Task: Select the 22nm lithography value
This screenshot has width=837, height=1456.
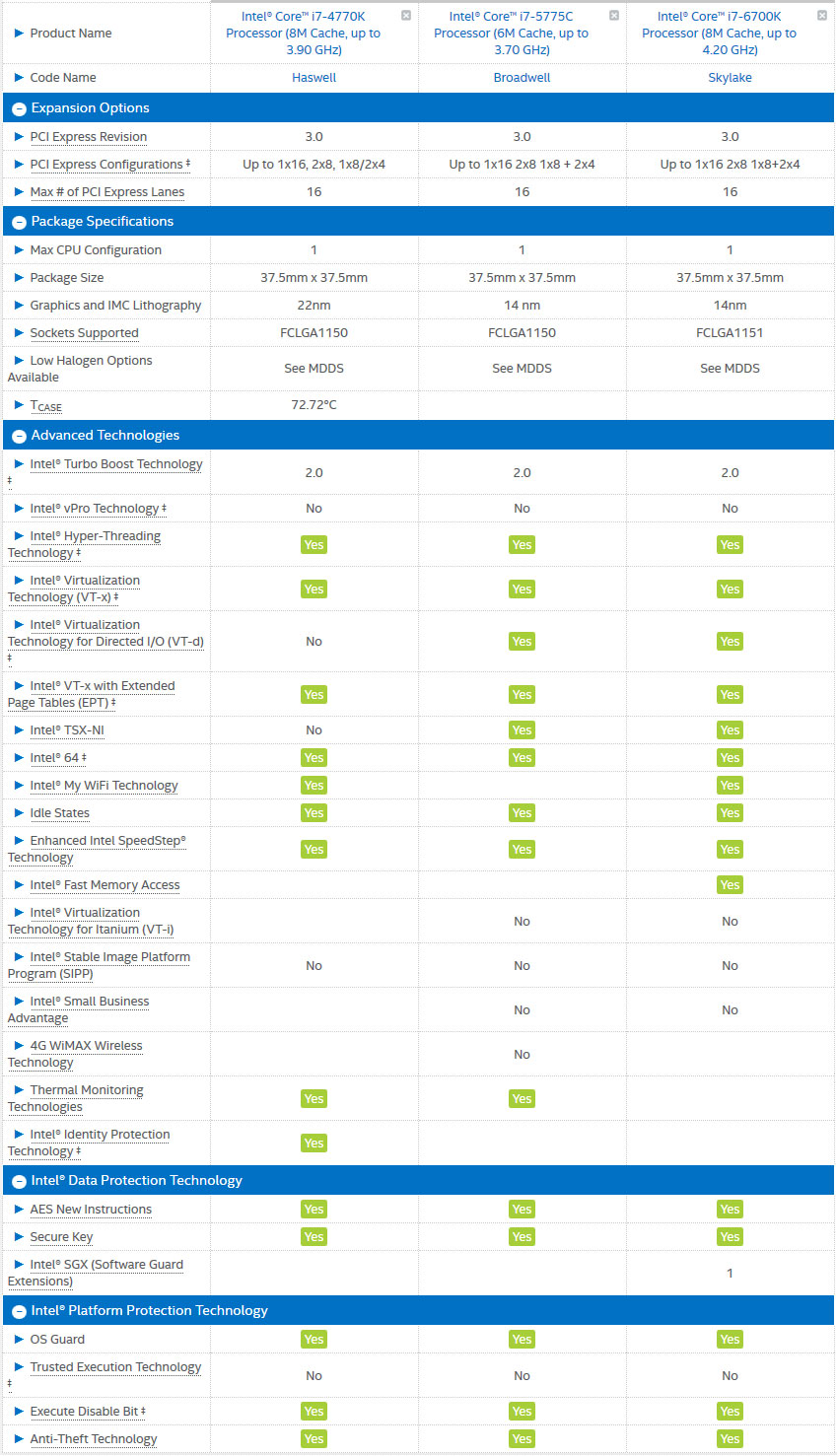Action: [x=314, y=306]
